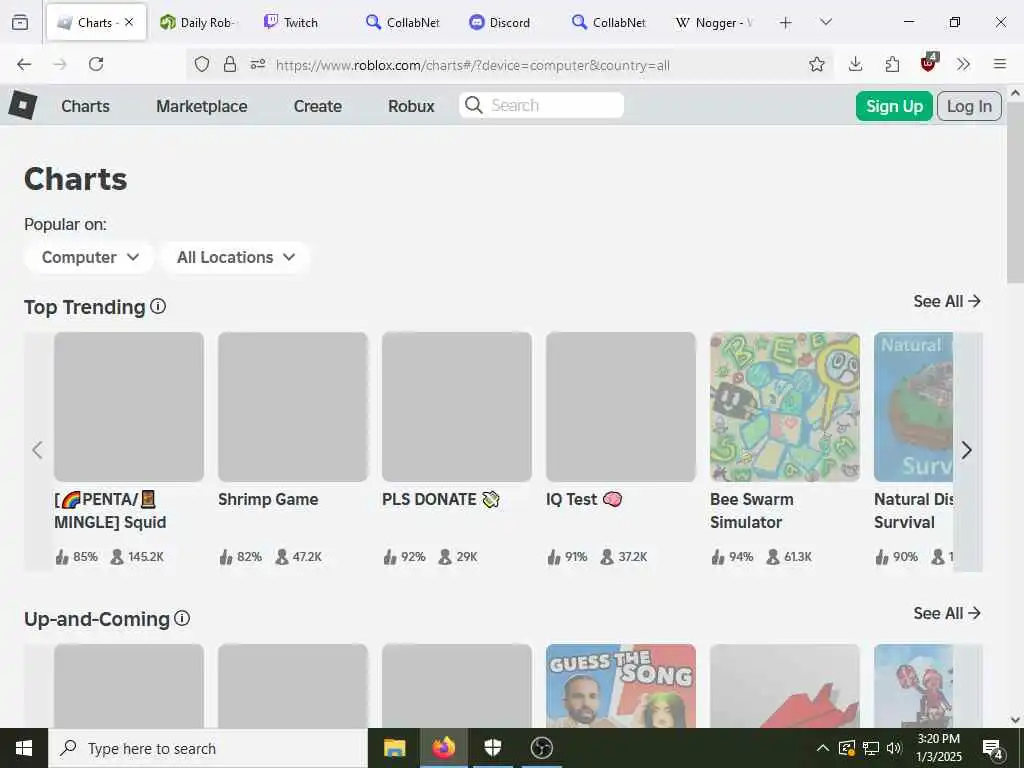Open the Guess the Song thumbnail
Screen dimensions: 1024x768
[621, 686]
